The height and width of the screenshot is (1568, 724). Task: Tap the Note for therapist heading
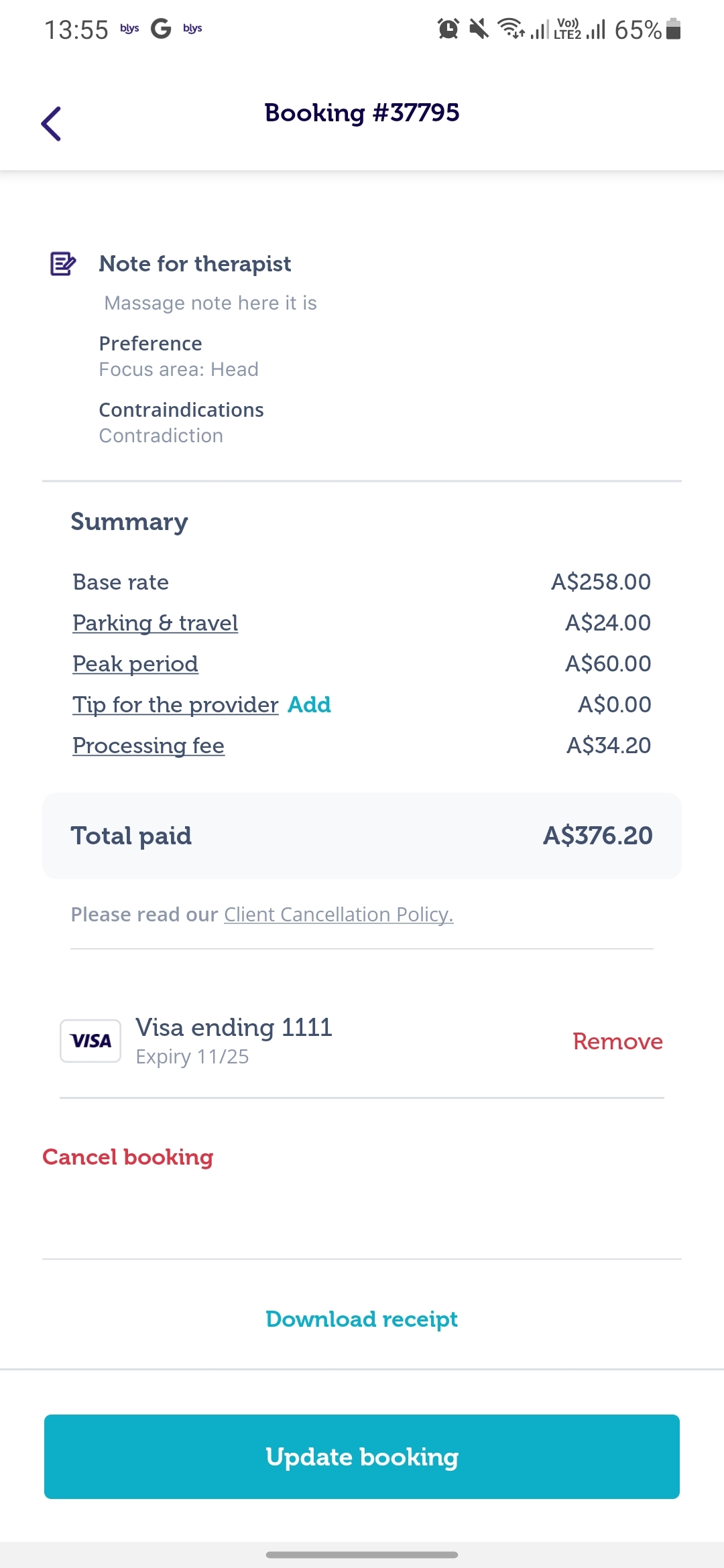click(195, 264)
